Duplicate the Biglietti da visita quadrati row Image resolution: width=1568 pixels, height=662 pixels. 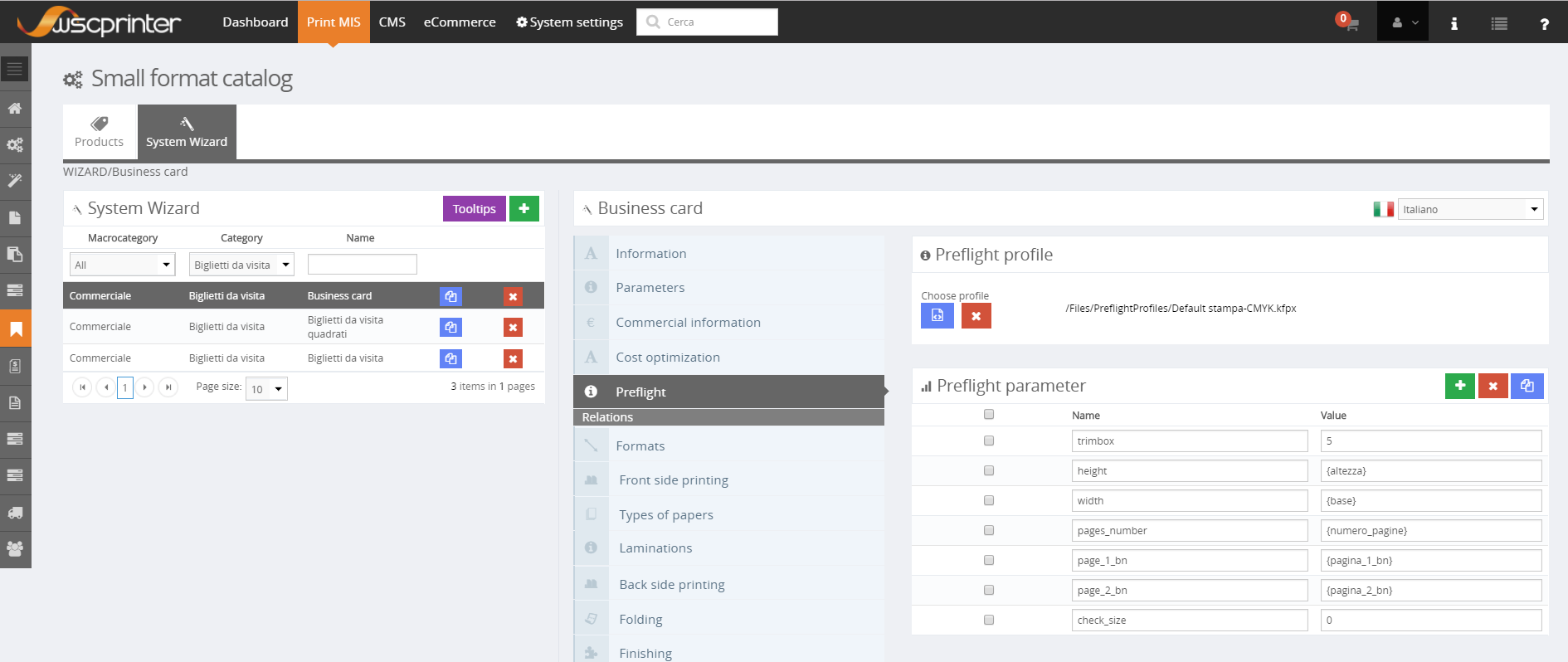pyautogui.click(x=450, y=327)
